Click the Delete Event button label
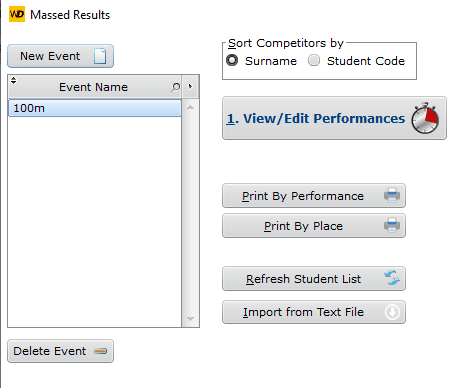 [x=50, y=351]
